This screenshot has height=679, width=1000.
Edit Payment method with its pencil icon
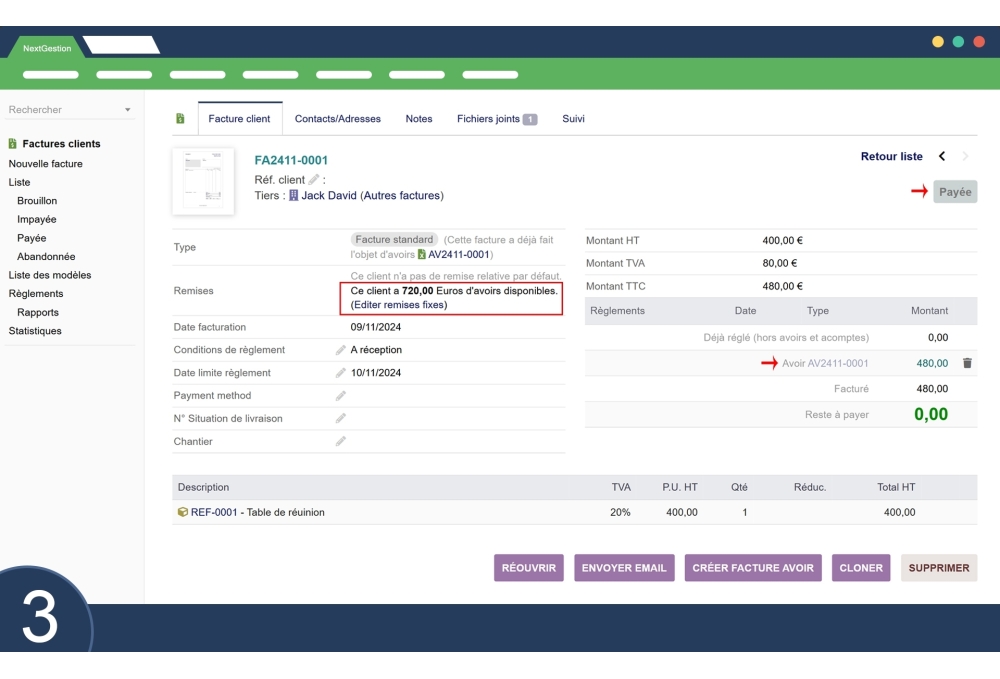tap(340, 395)
